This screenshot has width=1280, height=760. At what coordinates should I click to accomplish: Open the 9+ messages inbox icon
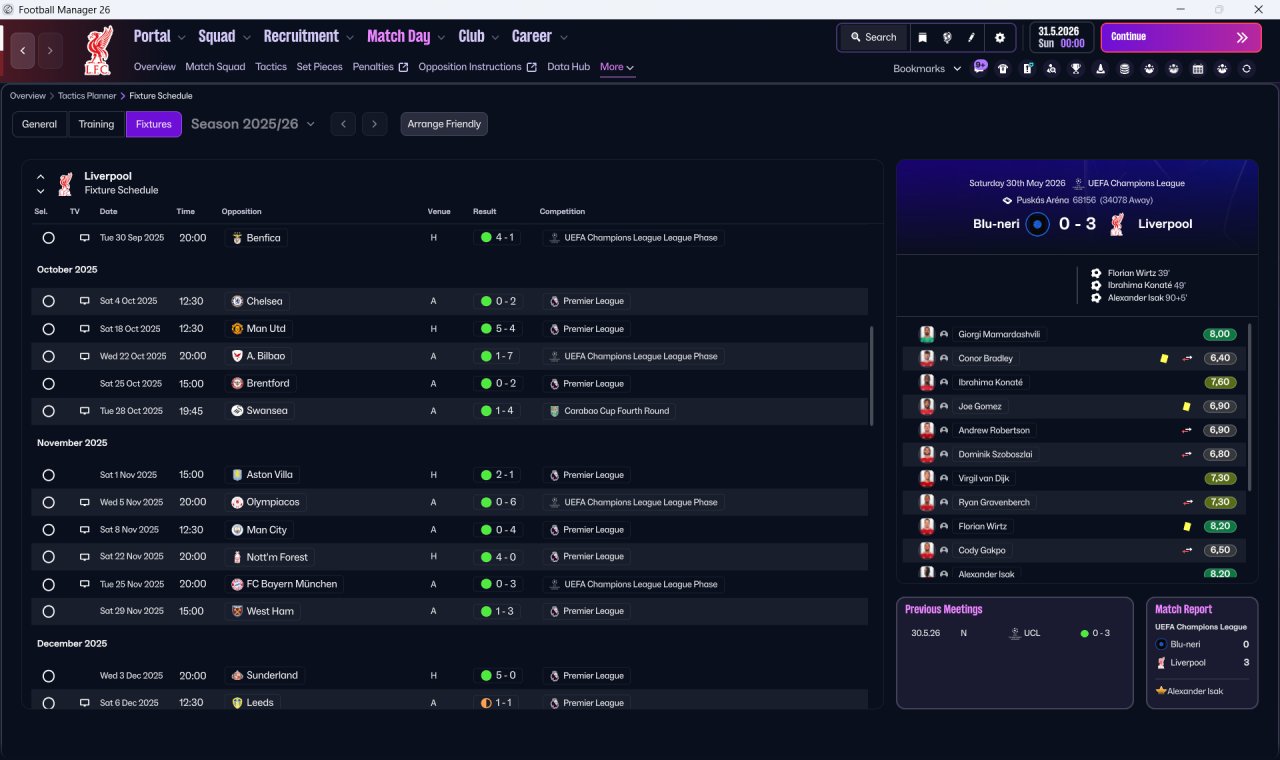pos(979,68)
